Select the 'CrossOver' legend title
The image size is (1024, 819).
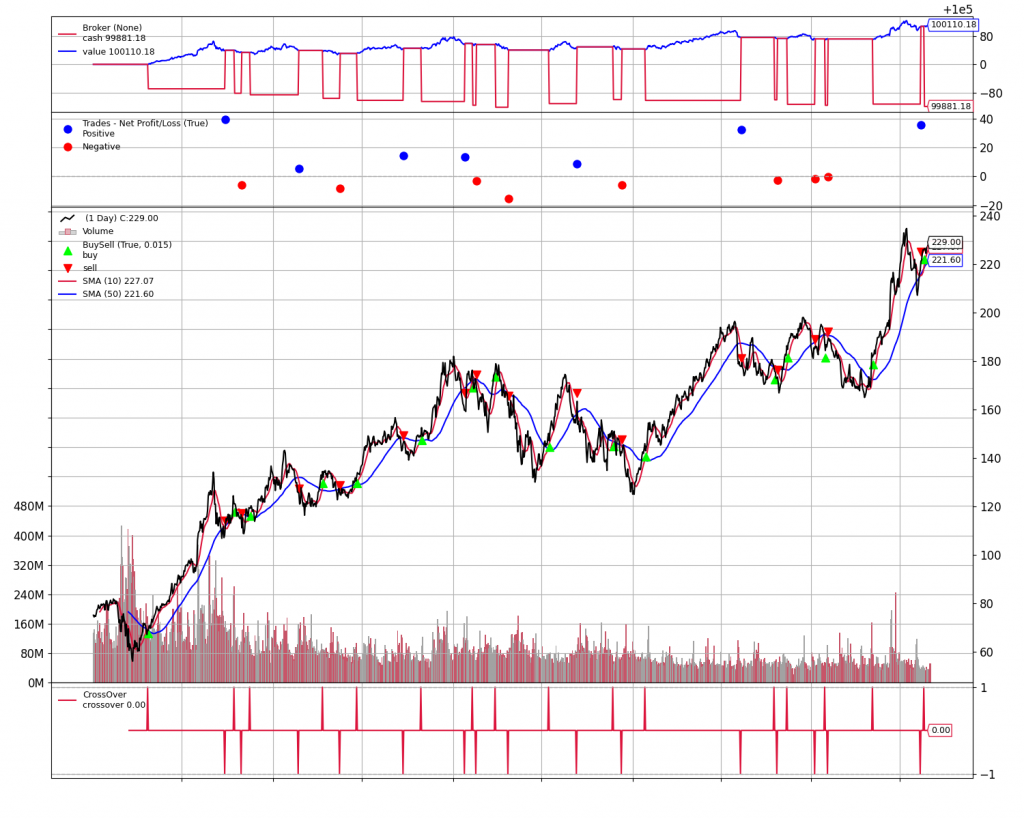(104, 695)
